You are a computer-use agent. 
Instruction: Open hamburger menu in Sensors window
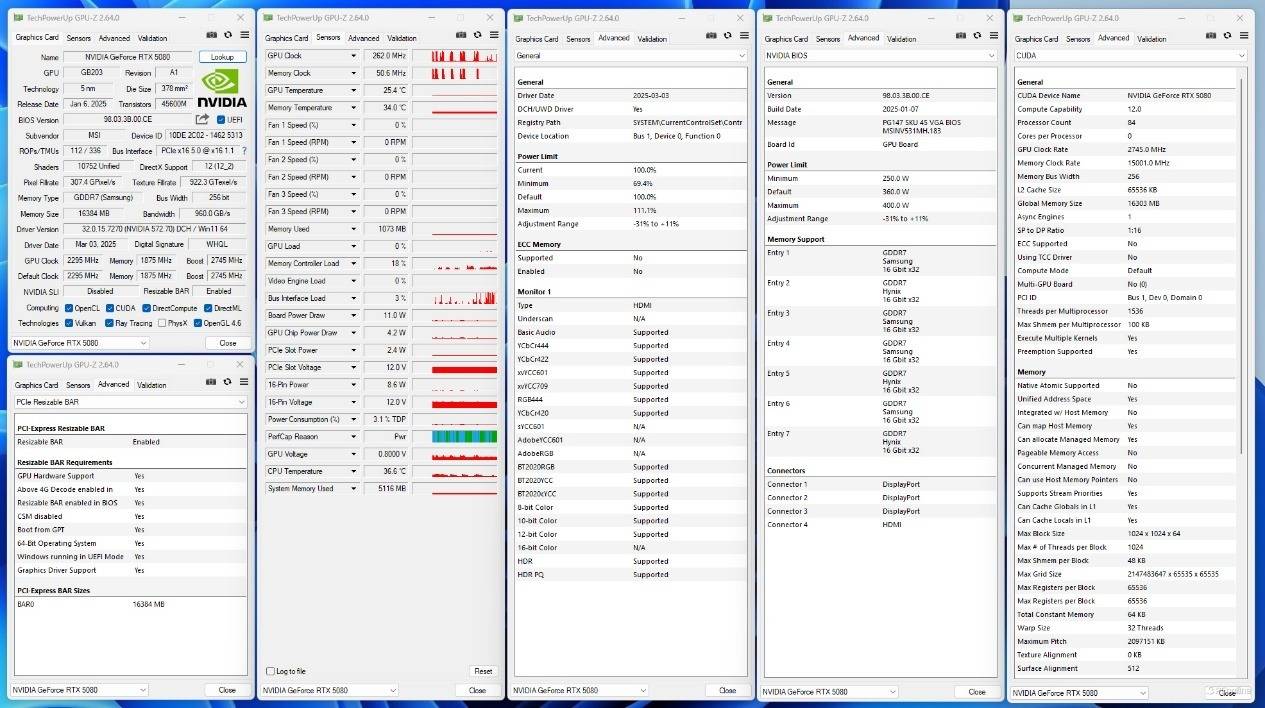[492, 35]
